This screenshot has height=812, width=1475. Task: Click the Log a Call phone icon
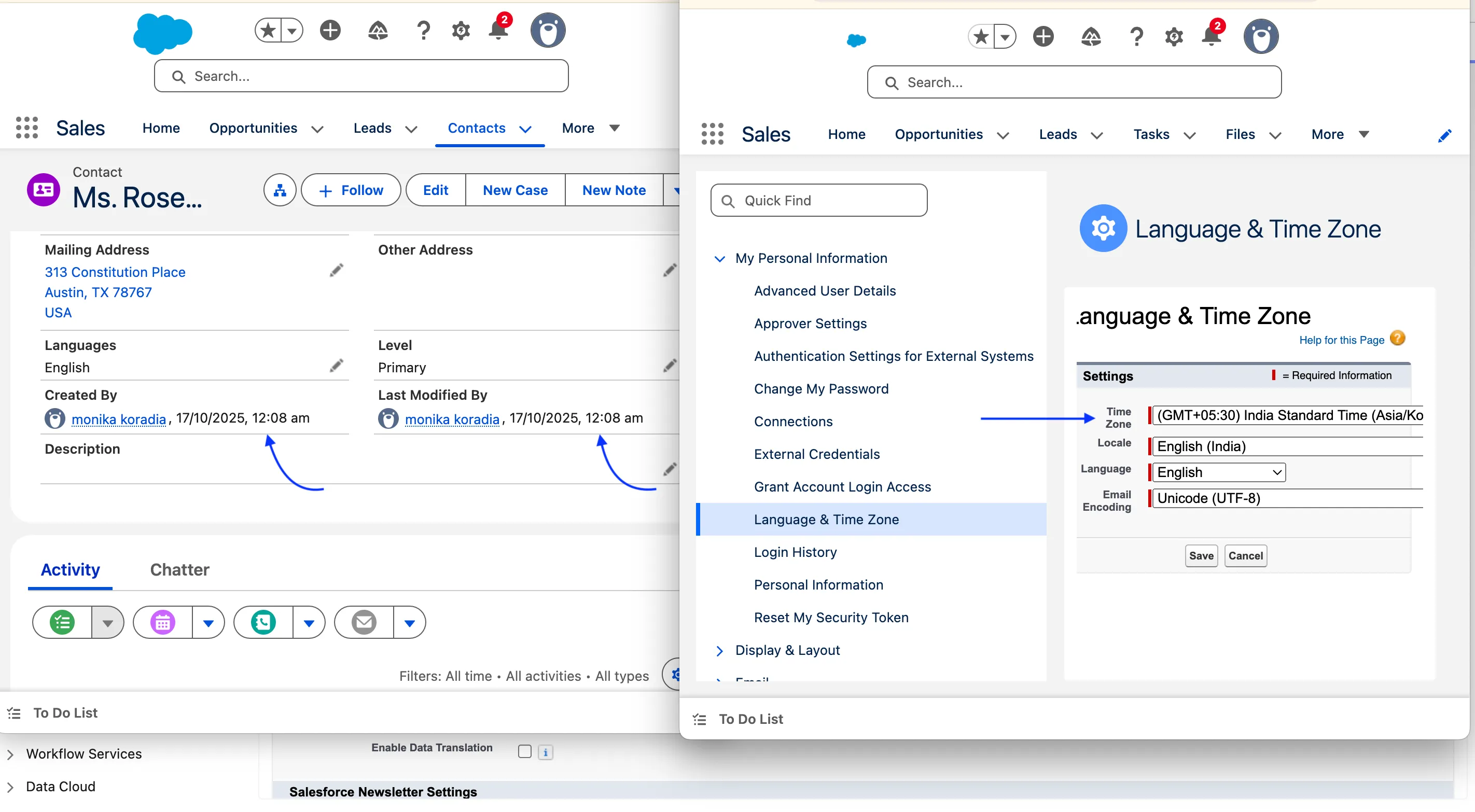tap(263, 622)
